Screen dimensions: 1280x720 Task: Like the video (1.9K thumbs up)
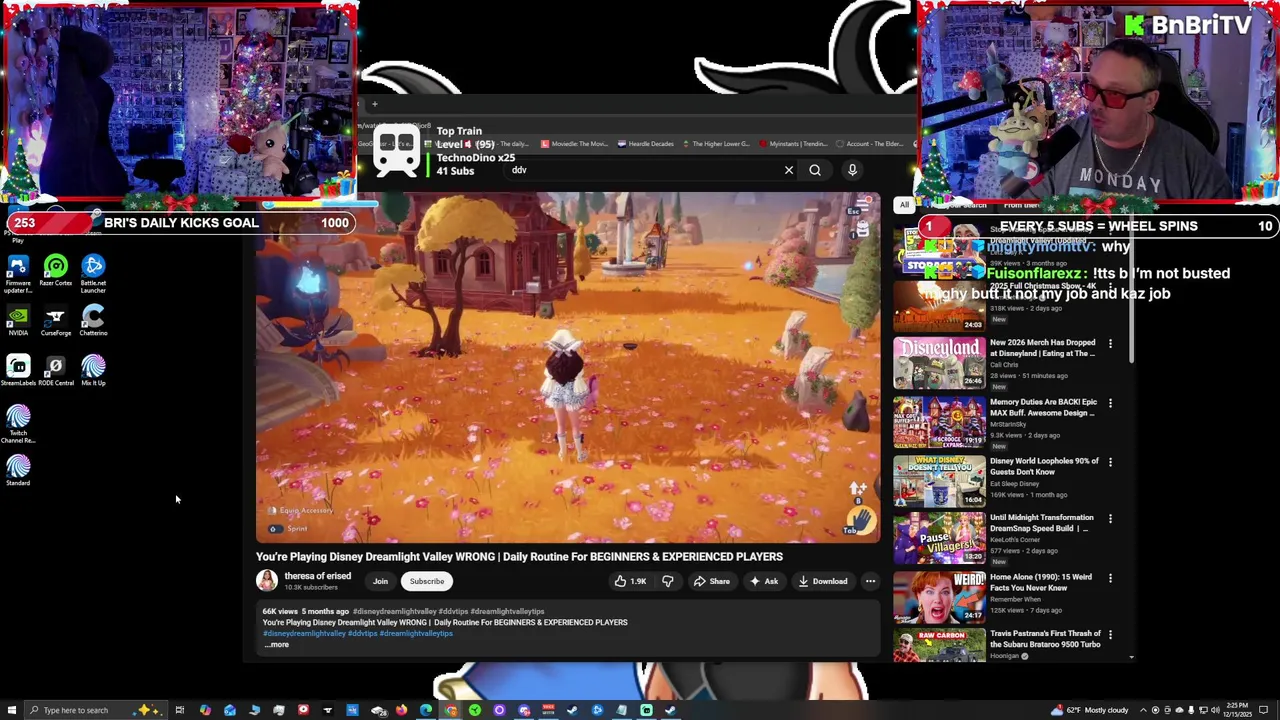coord(629,581)
